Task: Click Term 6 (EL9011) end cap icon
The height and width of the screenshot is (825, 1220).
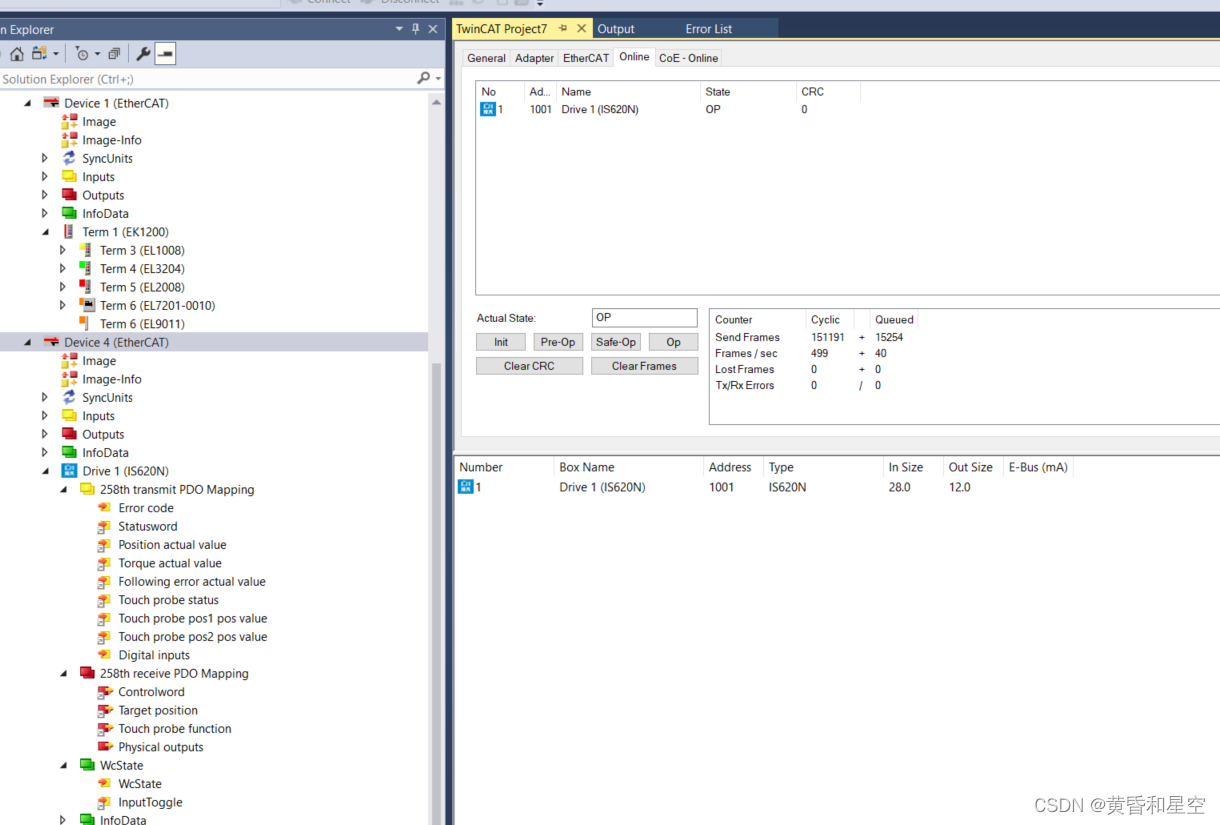Action: [86, 323]
